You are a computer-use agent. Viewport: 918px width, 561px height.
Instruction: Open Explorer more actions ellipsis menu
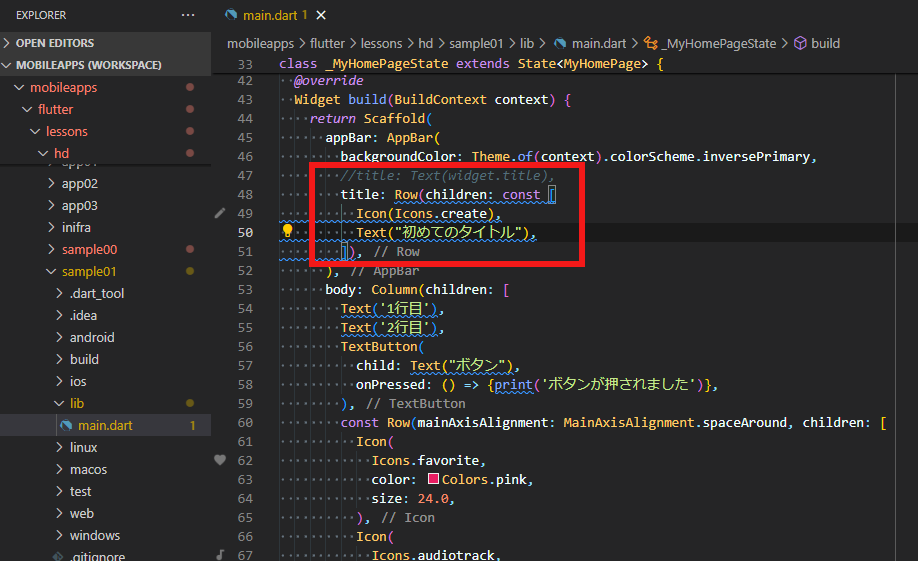pos(188,15)
